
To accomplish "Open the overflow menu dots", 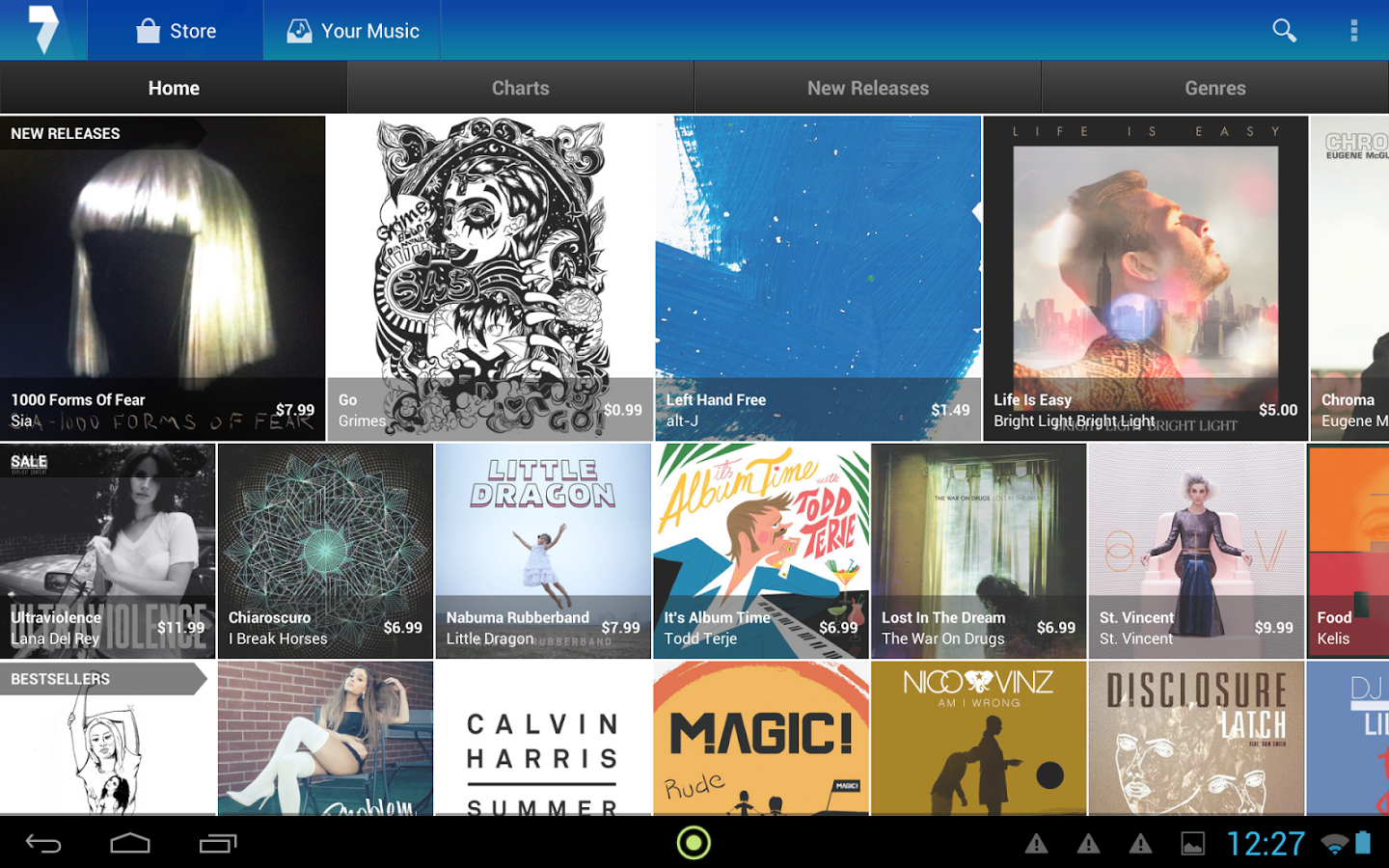I will coord(1353,31).
